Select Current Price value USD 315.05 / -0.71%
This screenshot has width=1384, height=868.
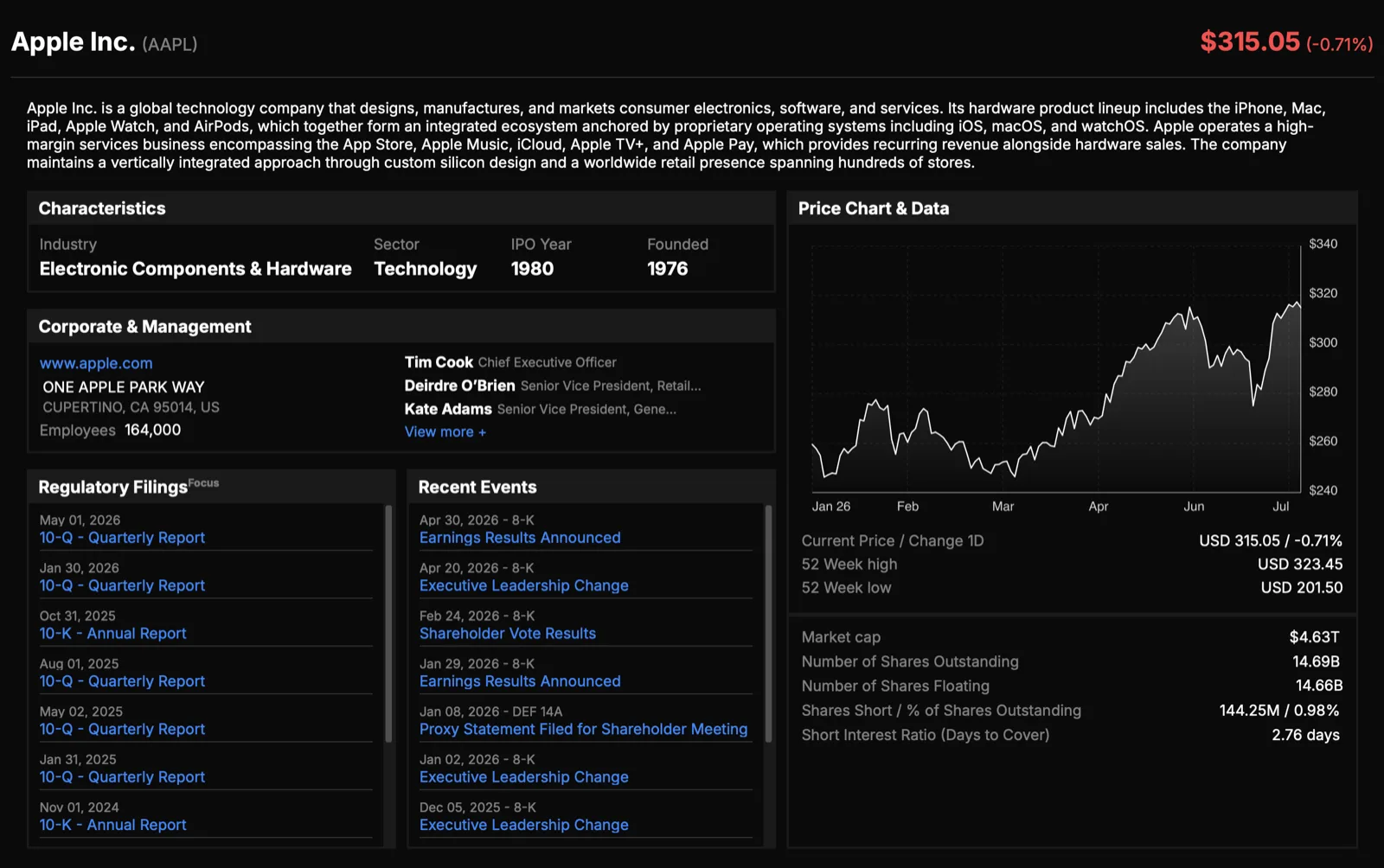1271,540
